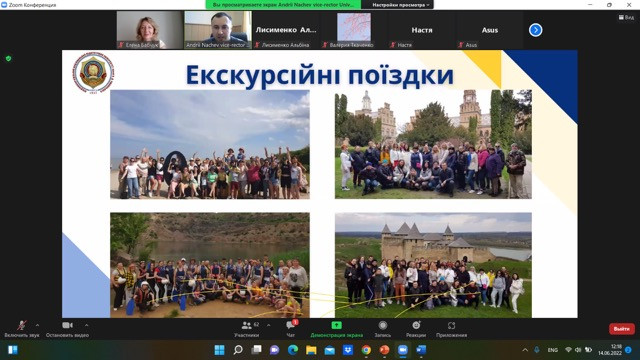Show next participants with blue arrow
Viewport: 640px width, 360px height.
click(x=536, y=30)
